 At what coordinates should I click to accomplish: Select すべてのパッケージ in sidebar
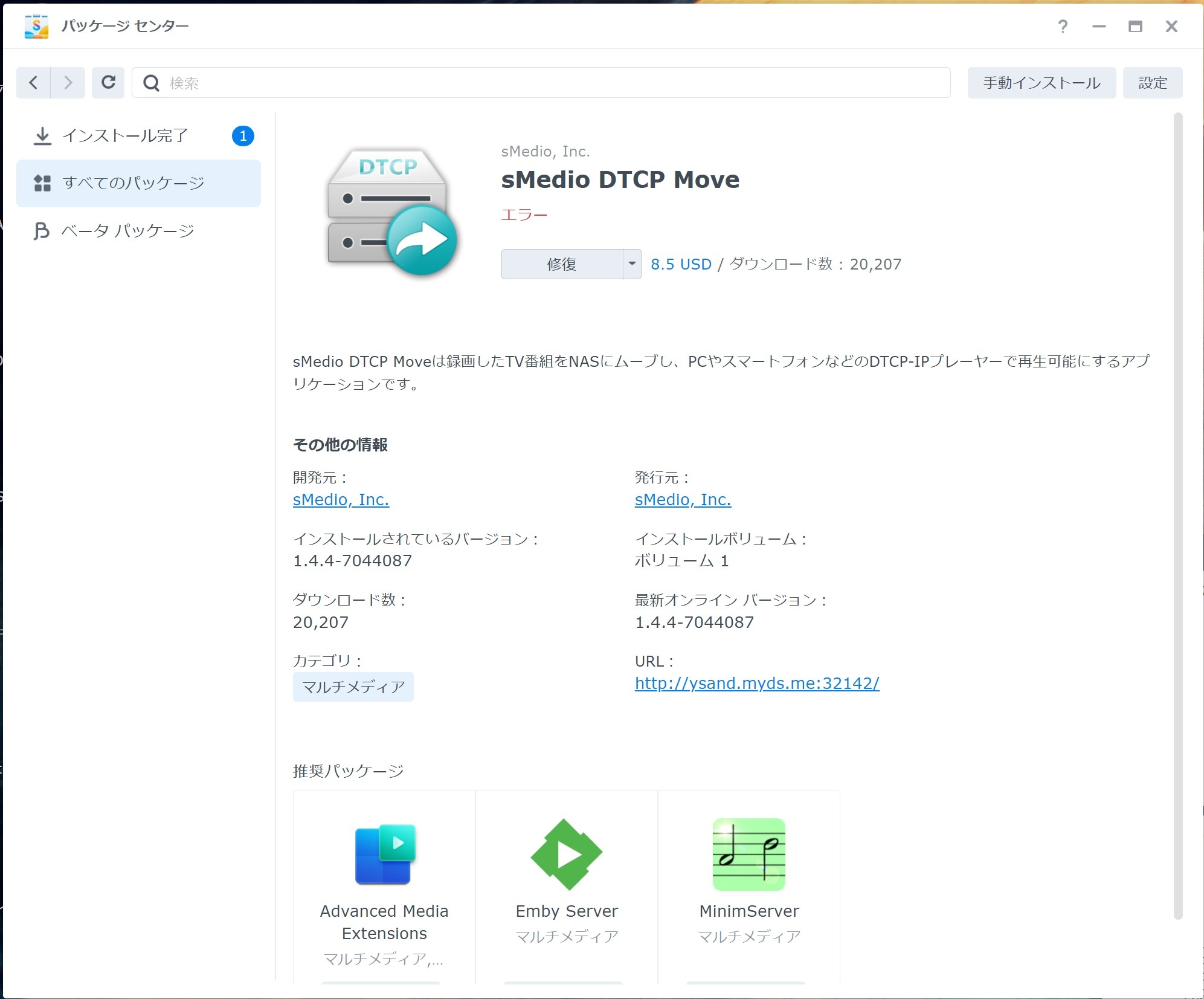coord(134,183)
